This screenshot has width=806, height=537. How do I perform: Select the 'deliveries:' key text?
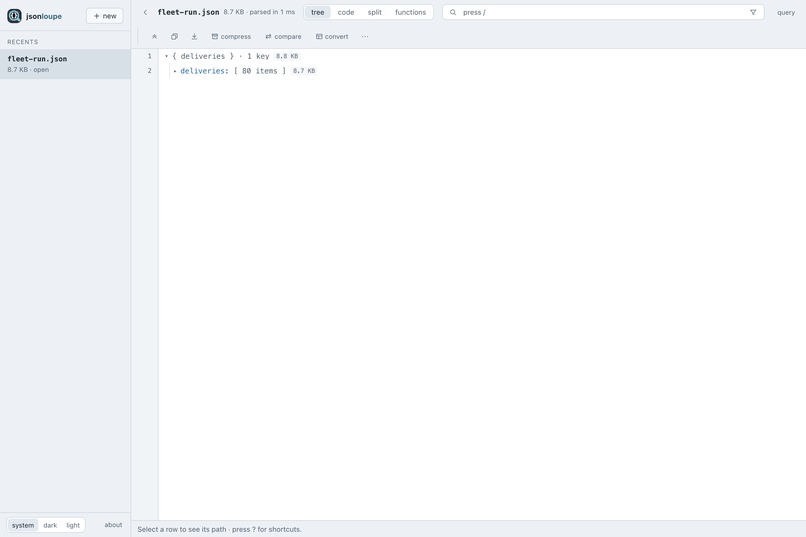(x=204, y=71)
